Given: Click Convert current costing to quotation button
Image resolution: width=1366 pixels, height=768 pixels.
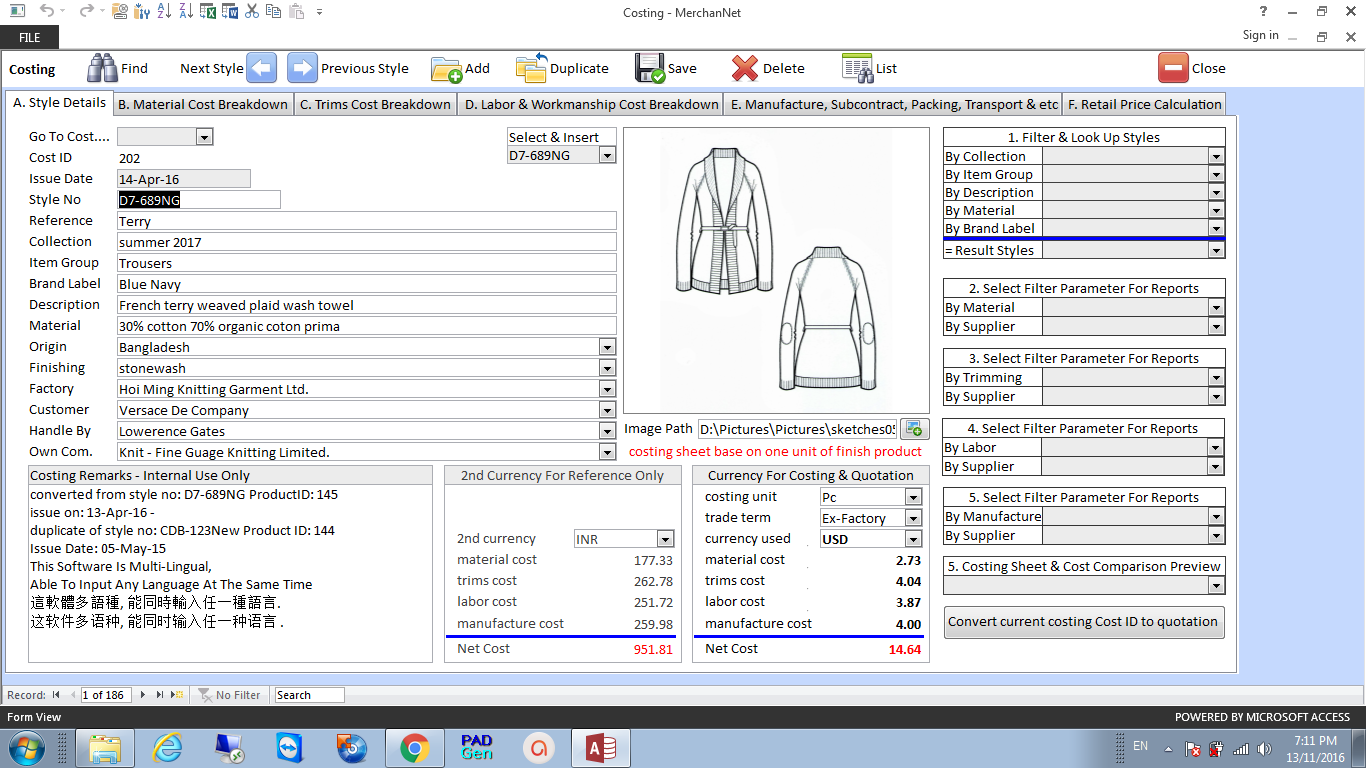Looking at the screenshot, I should tap(1083, 621).
